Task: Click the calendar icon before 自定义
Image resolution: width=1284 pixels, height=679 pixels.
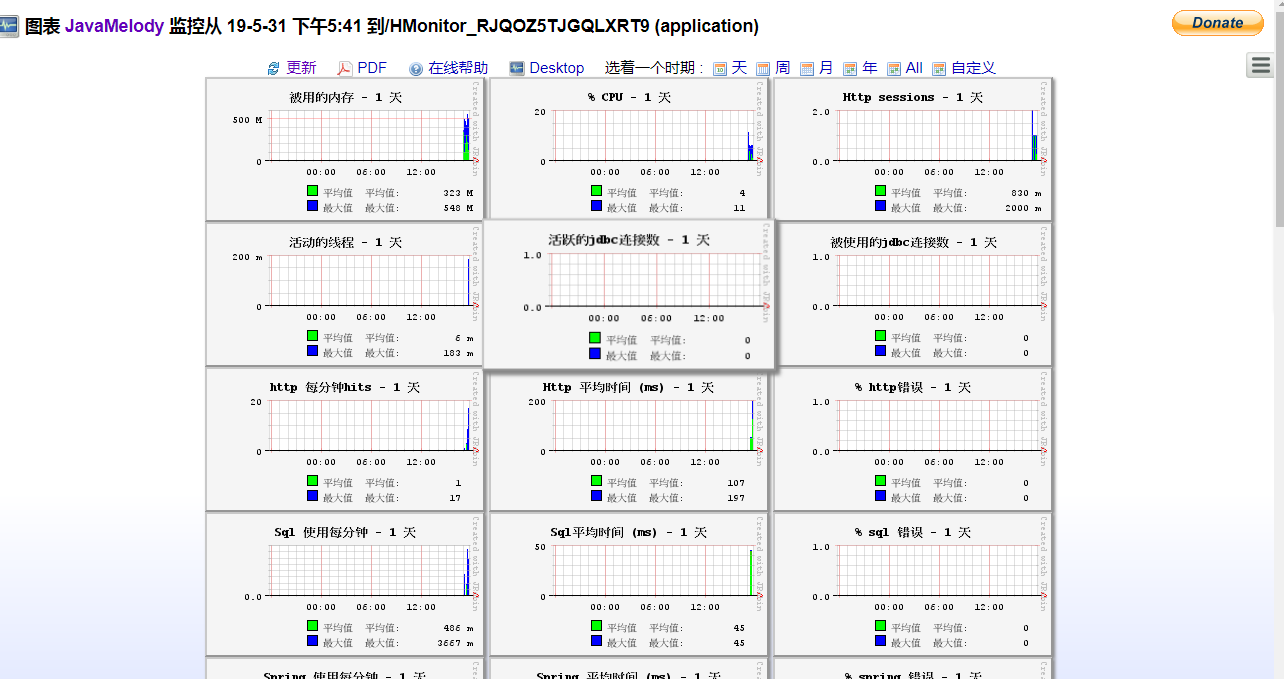Action: pyautogui.click(x=938, y=68)
